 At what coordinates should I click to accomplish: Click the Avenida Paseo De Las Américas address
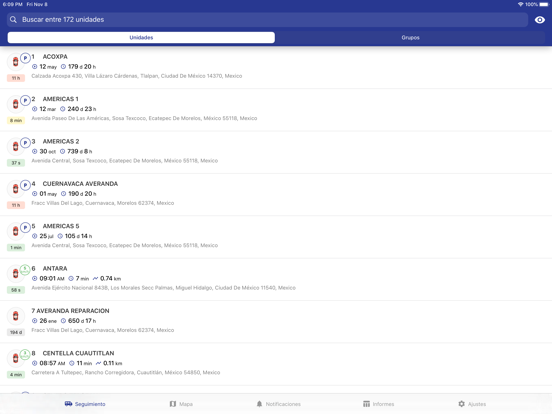click(x=144, y=118)
